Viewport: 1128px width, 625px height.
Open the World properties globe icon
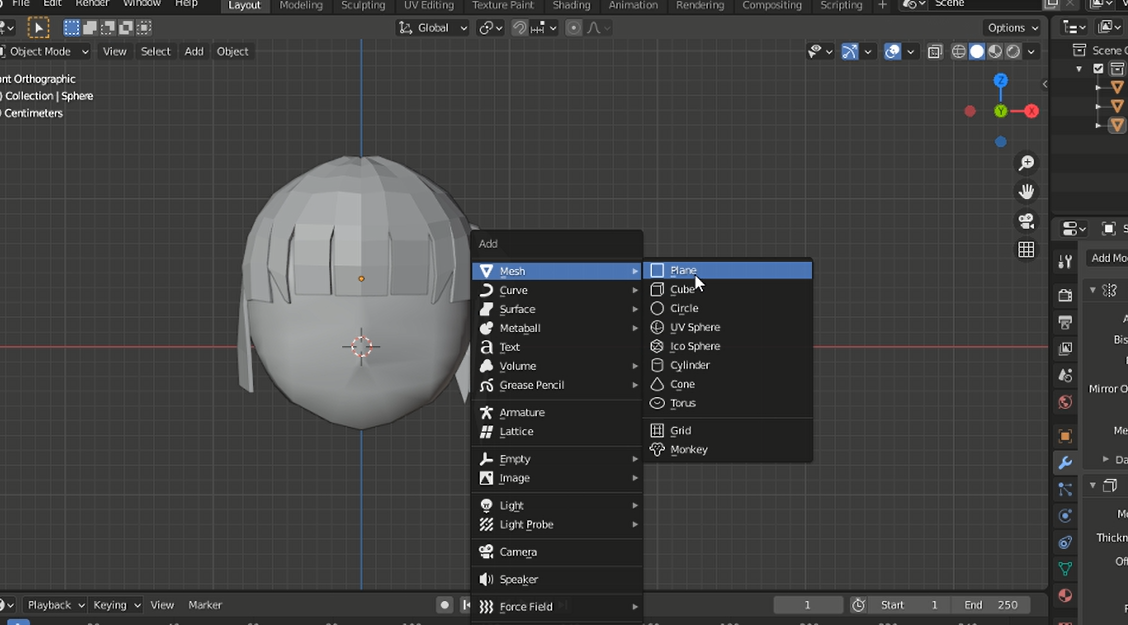(1065, 403)
